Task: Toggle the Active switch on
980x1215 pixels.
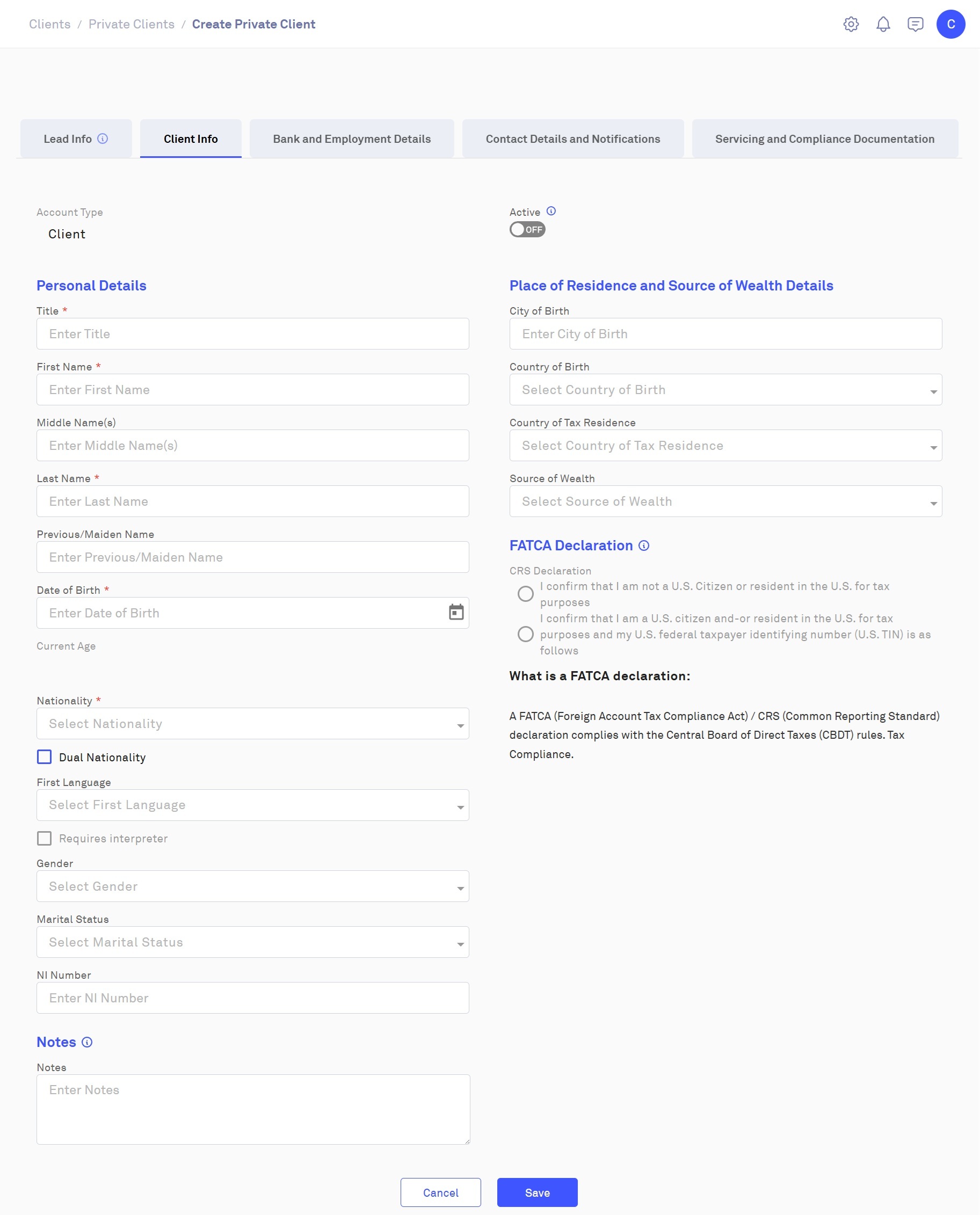Action: click(x=527, y=230)
